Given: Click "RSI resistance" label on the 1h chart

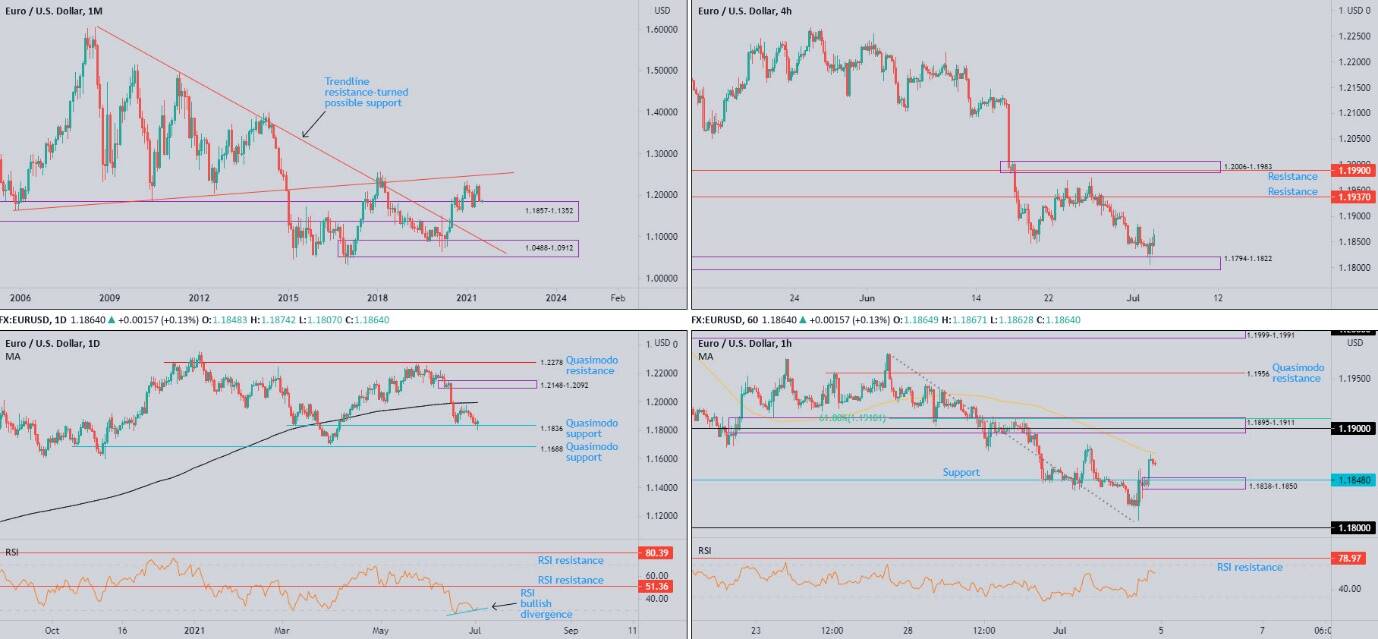Looking at the screenshot, I should 1249,567.
